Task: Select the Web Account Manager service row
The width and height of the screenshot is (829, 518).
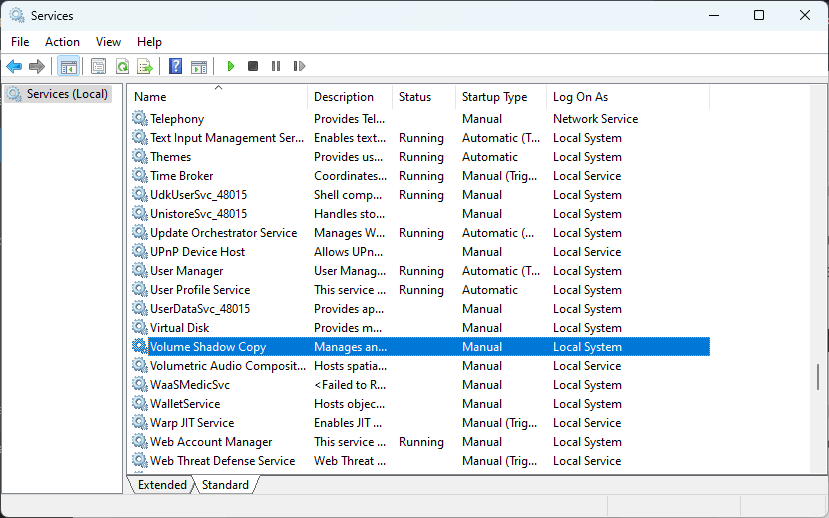Action: pos(420,442)
